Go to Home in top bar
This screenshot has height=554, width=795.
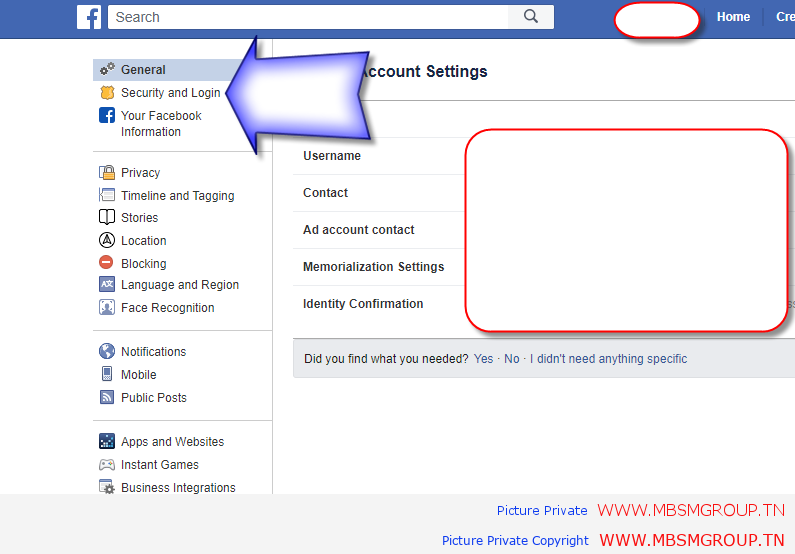733,17
